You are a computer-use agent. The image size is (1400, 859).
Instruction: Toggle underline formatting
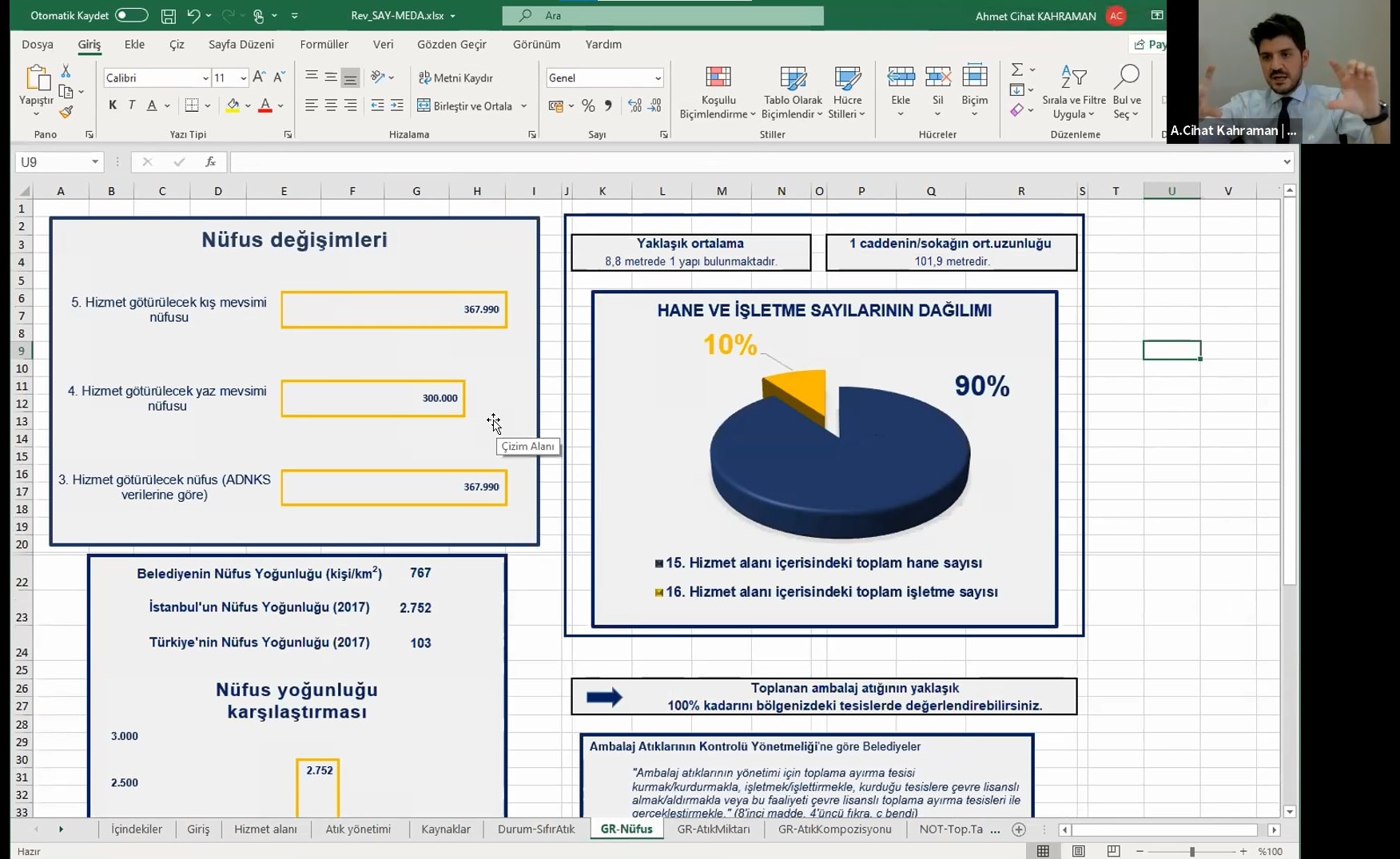152,105
